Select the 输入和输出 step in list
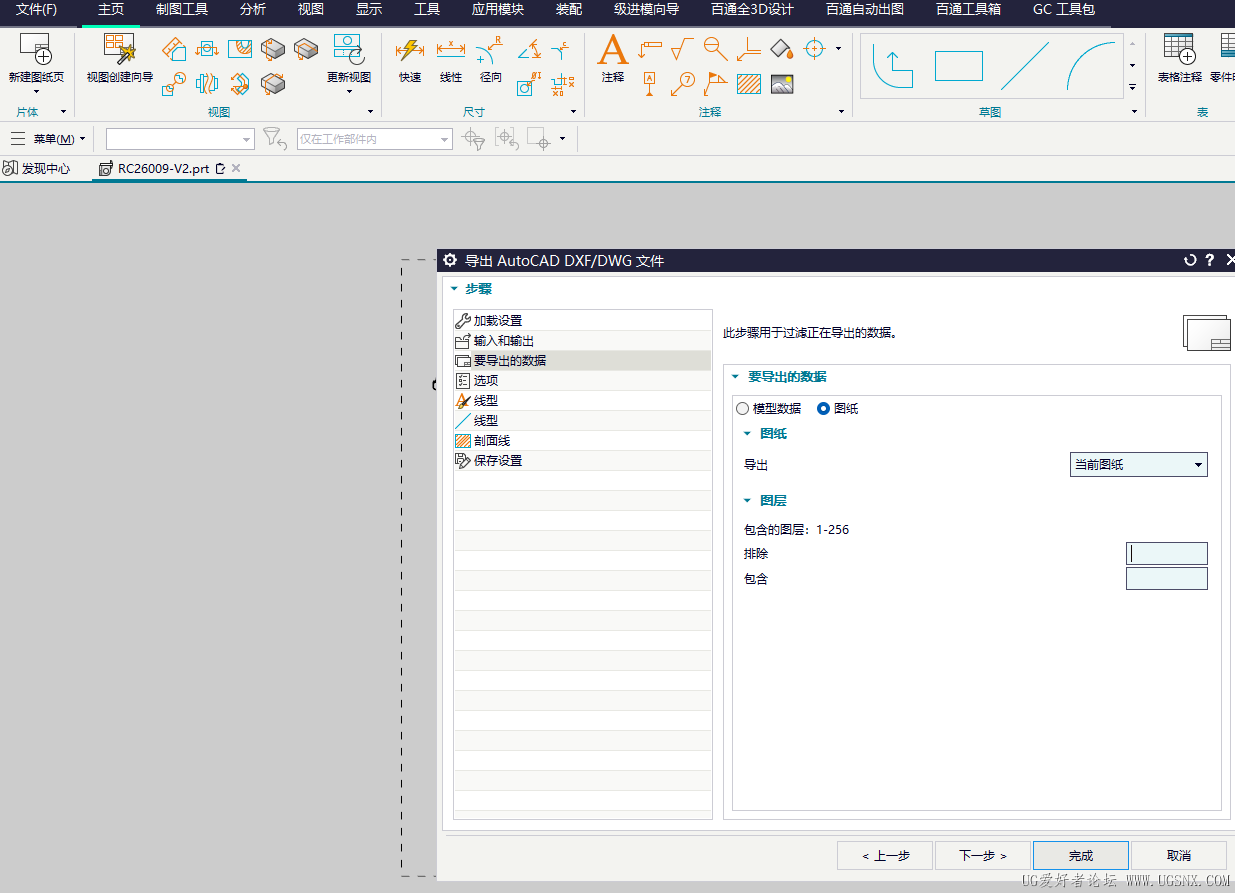 [x=582, y=341]
